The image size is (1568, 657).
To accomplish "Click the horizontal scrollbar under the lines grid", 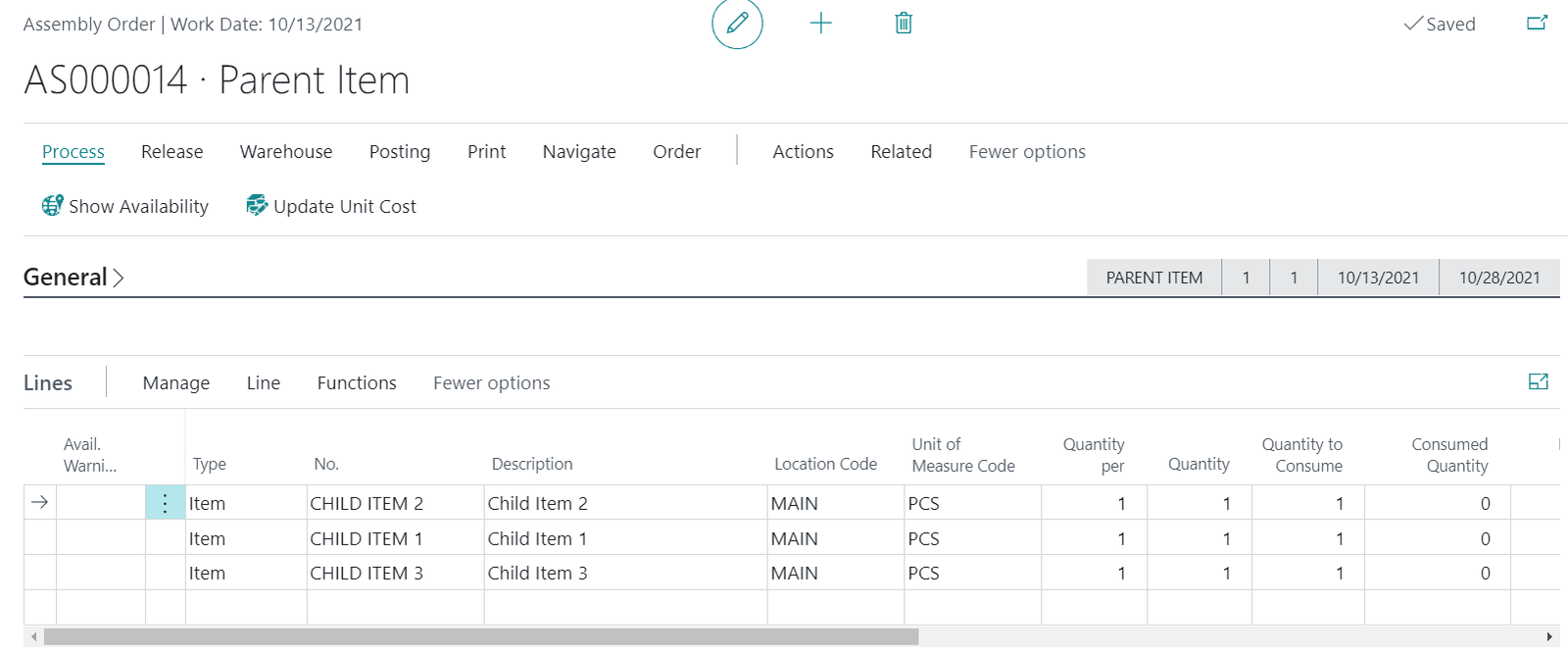I will (x=480, y=637).
